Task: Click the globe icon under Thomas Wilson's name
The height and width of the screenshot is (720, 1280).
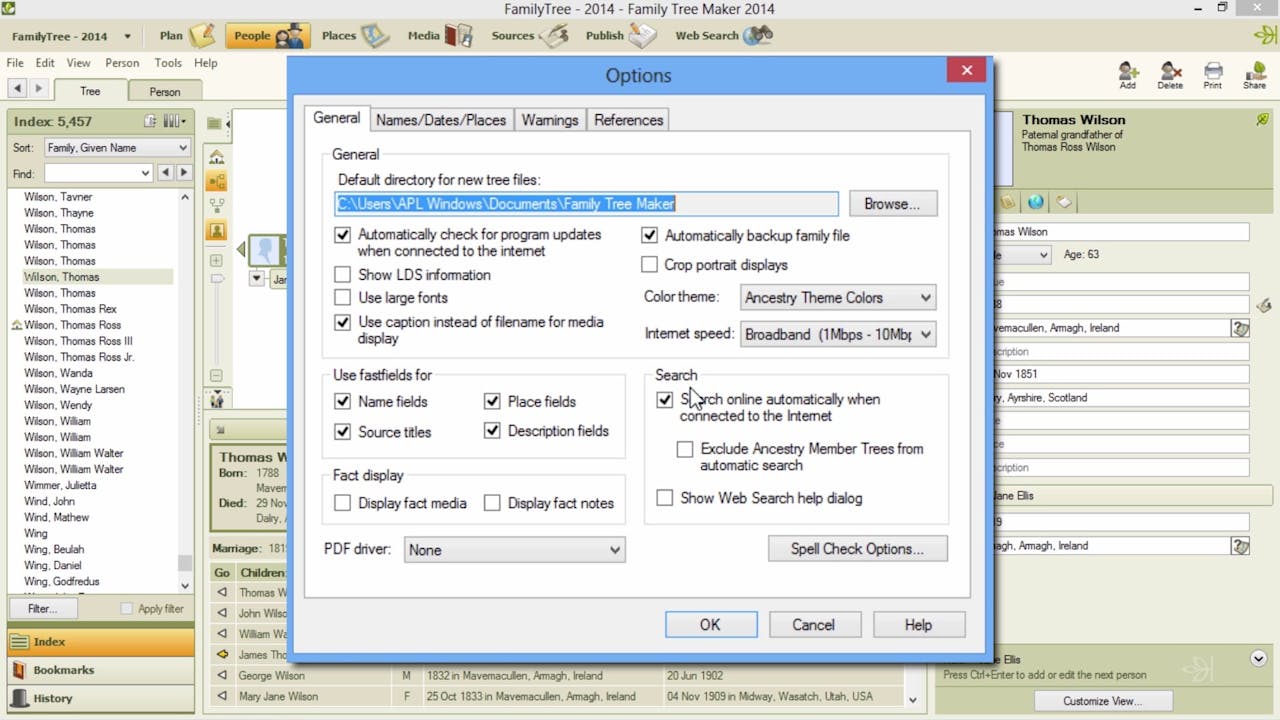Action: 1036,201
